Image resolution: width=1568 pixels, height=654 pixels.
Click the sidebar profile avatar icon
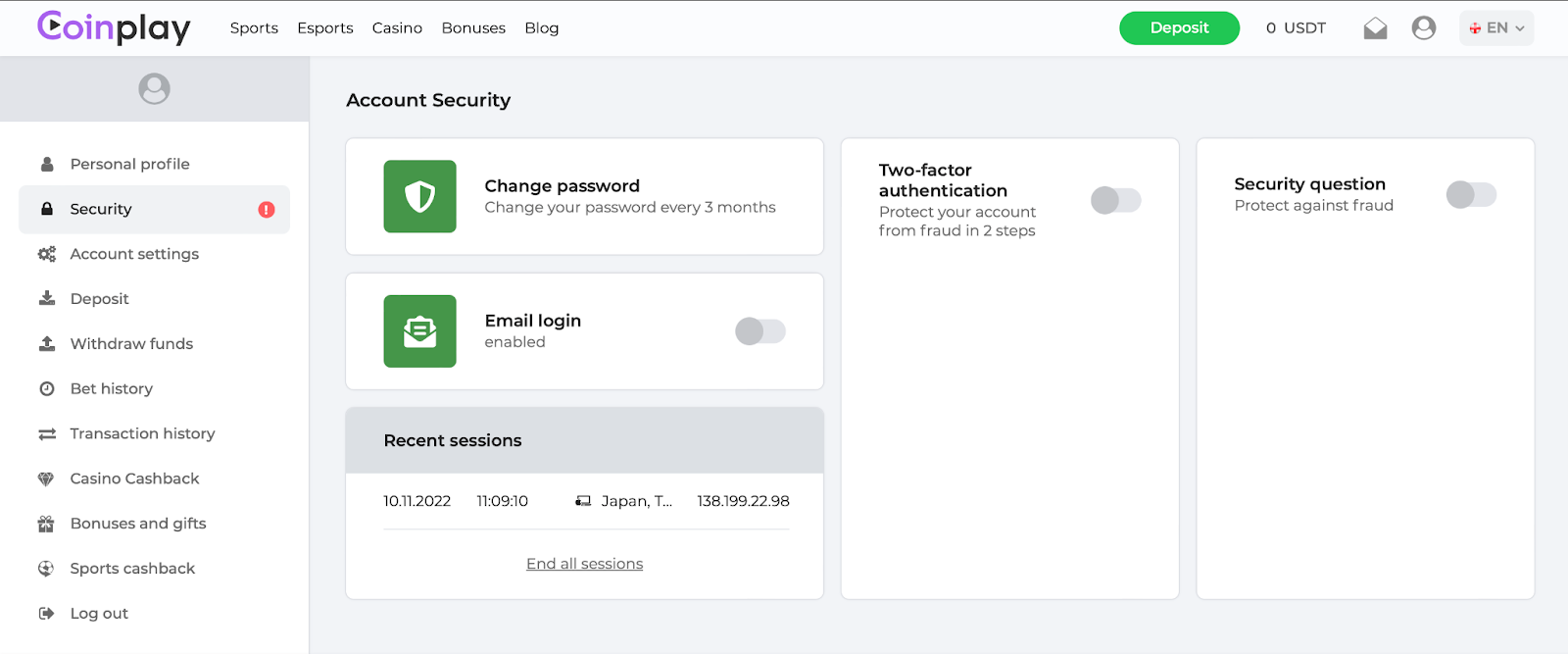point(154,89)
